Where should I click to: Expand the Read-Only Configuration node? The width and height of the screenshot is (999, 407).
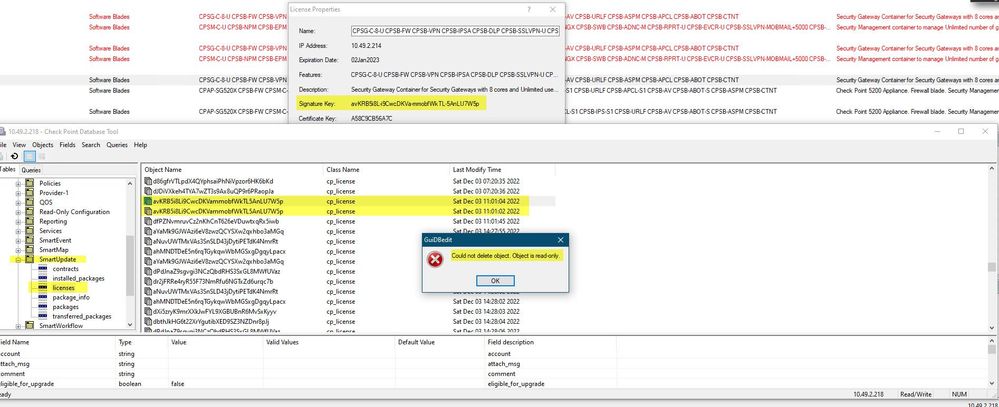(x=18, y=212)
